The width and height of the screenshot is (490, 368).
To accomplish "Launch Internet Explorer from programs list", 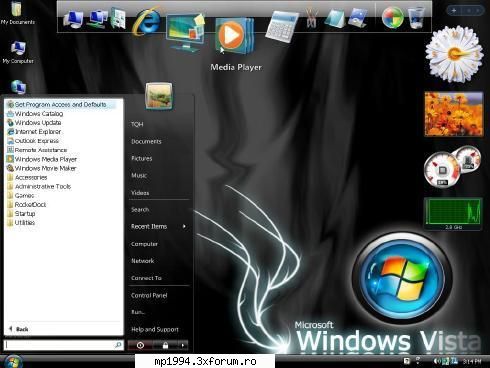I will pyautogui.click(x=34, y=132).
